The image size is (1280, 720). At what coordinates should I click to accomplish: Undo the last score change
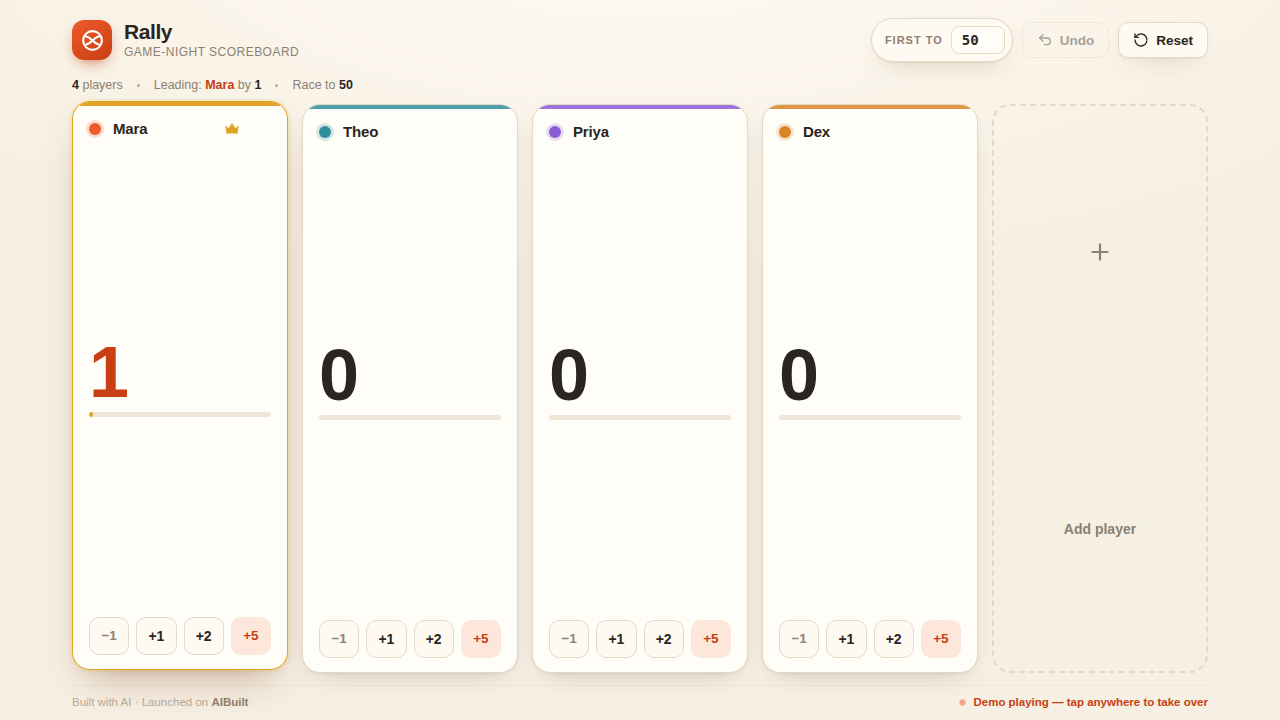pos(1065,40)
